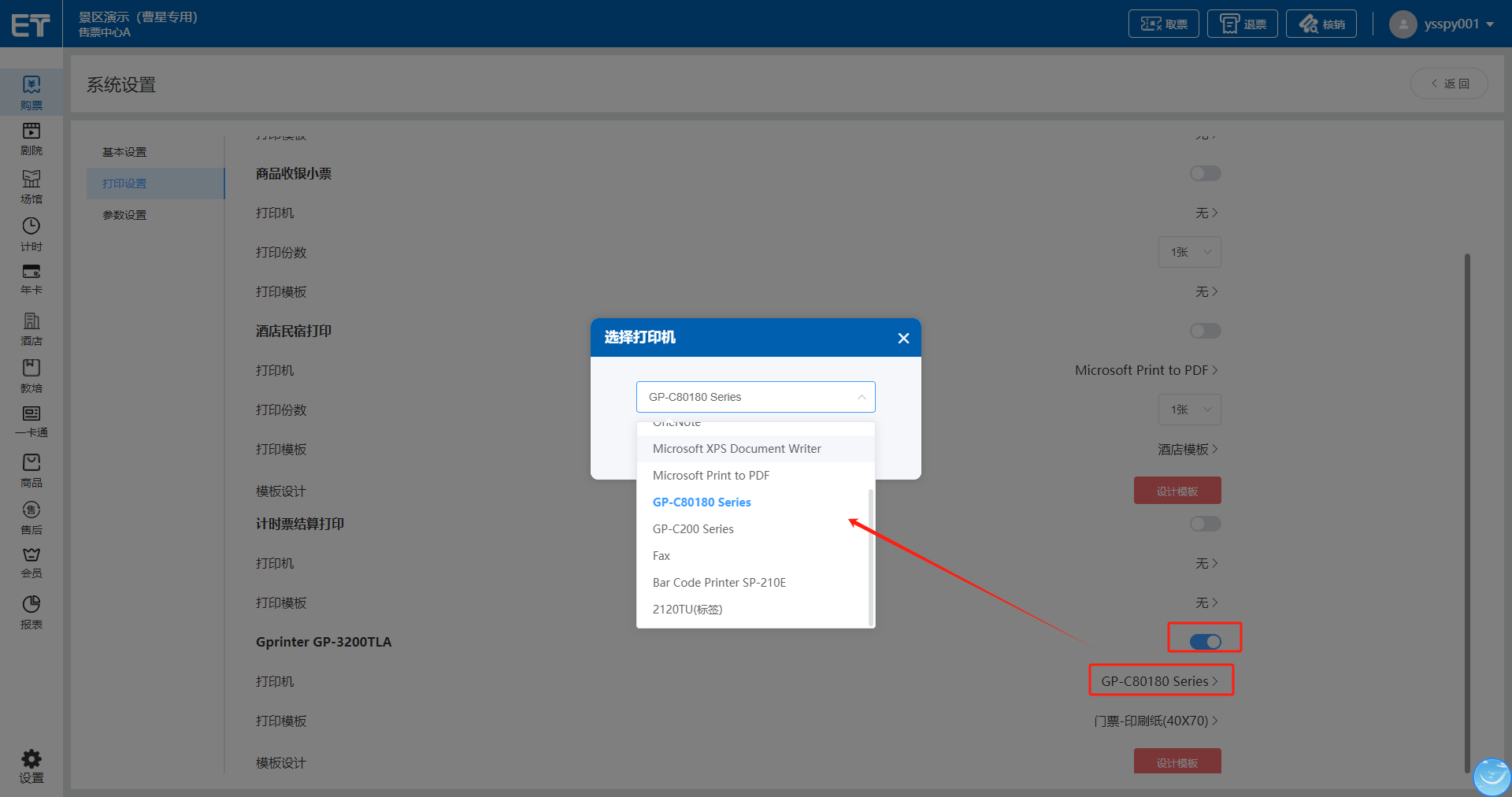Screen dimensions: 1512x797
Task: Open the 年卡 annual card sidebar icon
Action: (31, 279)
